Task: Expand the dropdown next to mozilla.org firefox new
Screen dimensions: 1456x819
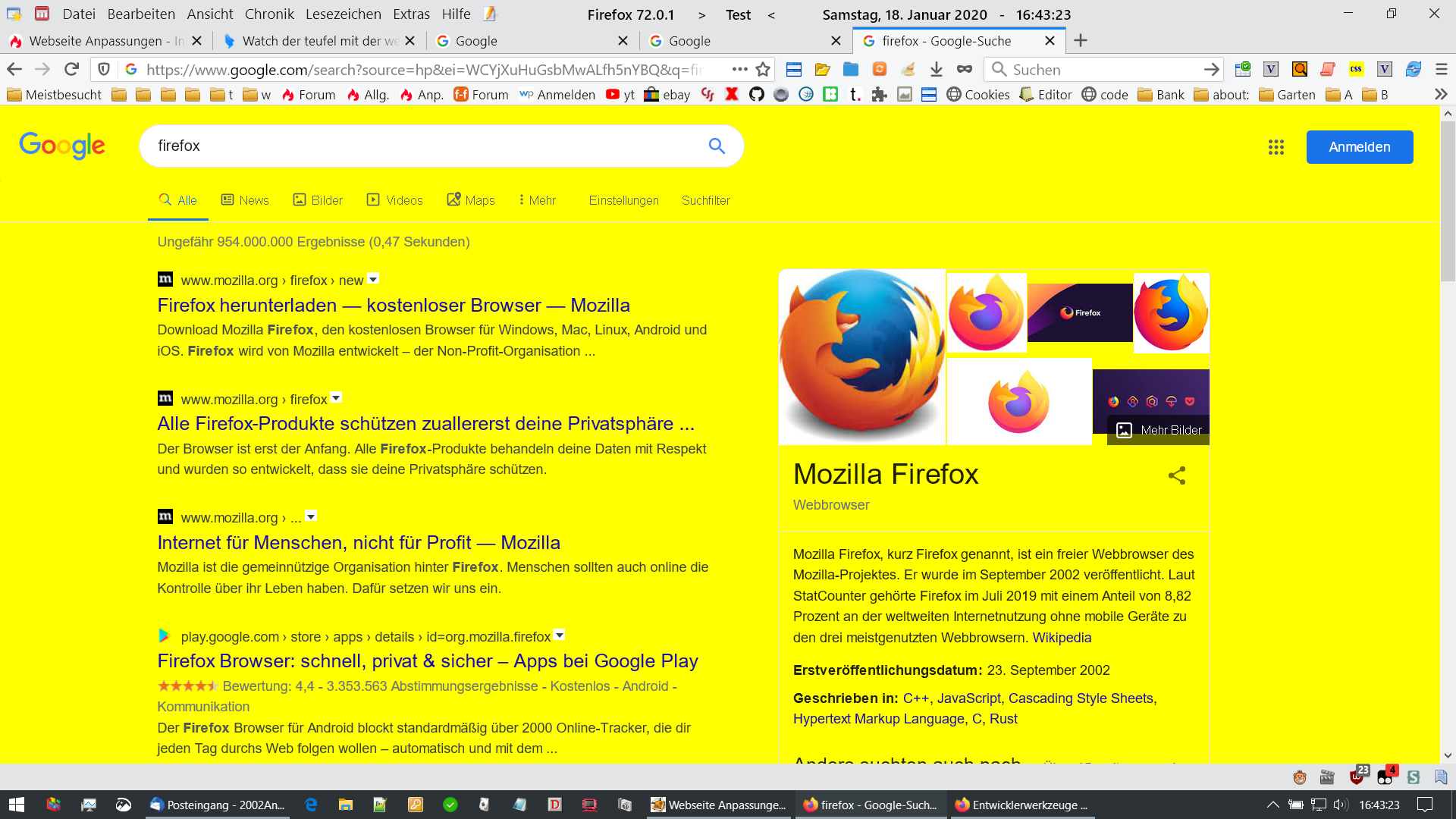Action: coord(373,279)
